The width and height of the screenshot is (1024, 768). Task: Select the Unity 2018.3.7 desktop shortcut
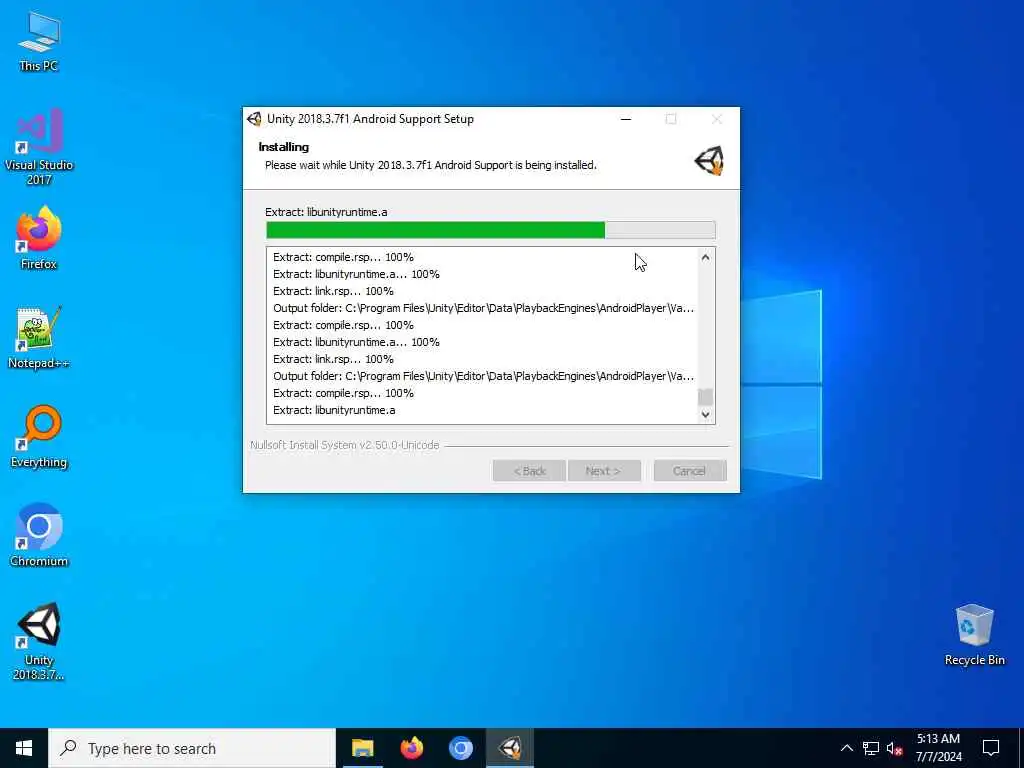[39, 642]
